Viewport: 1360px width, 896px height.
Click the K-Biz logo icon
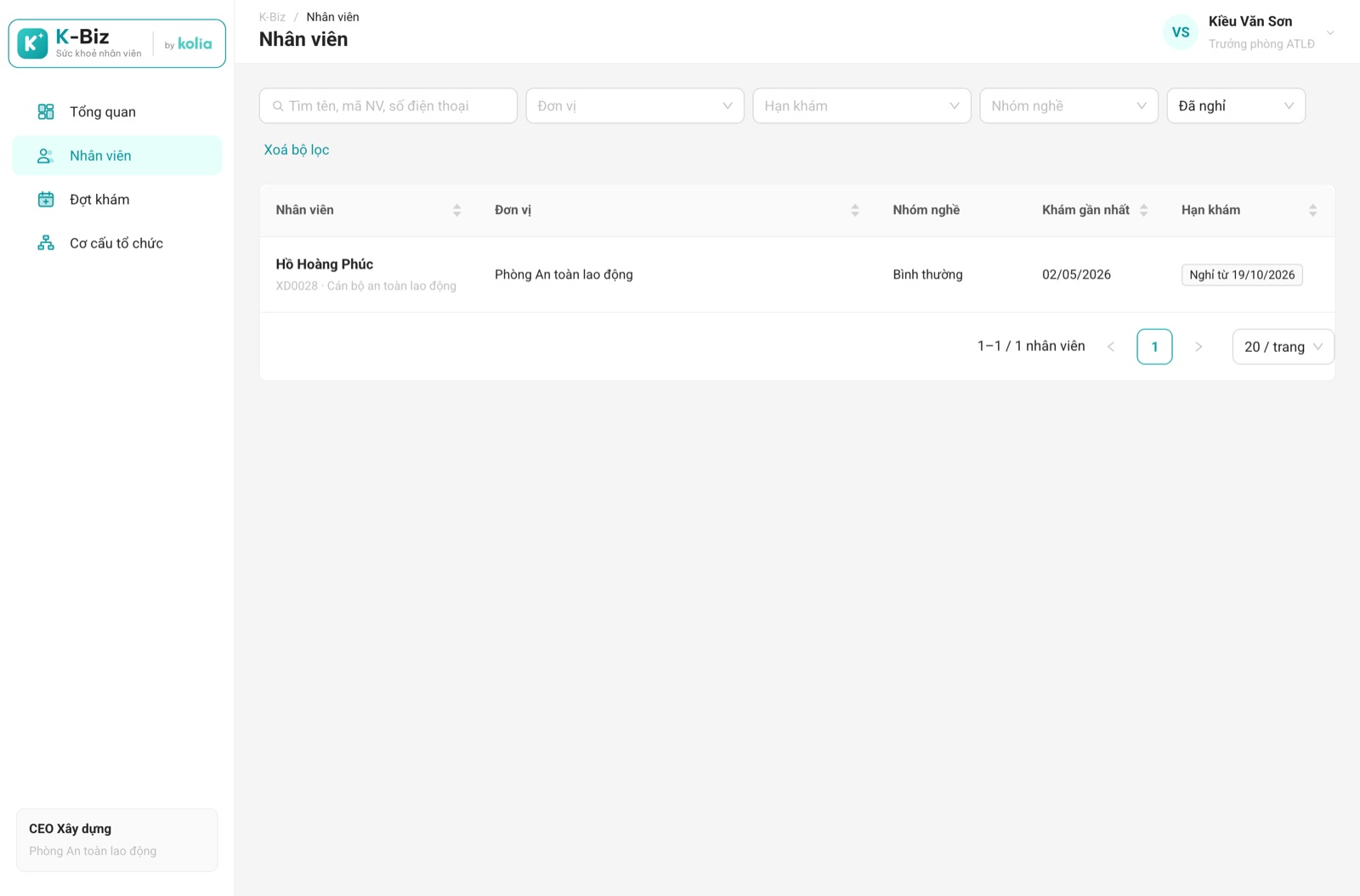point(32,43)
